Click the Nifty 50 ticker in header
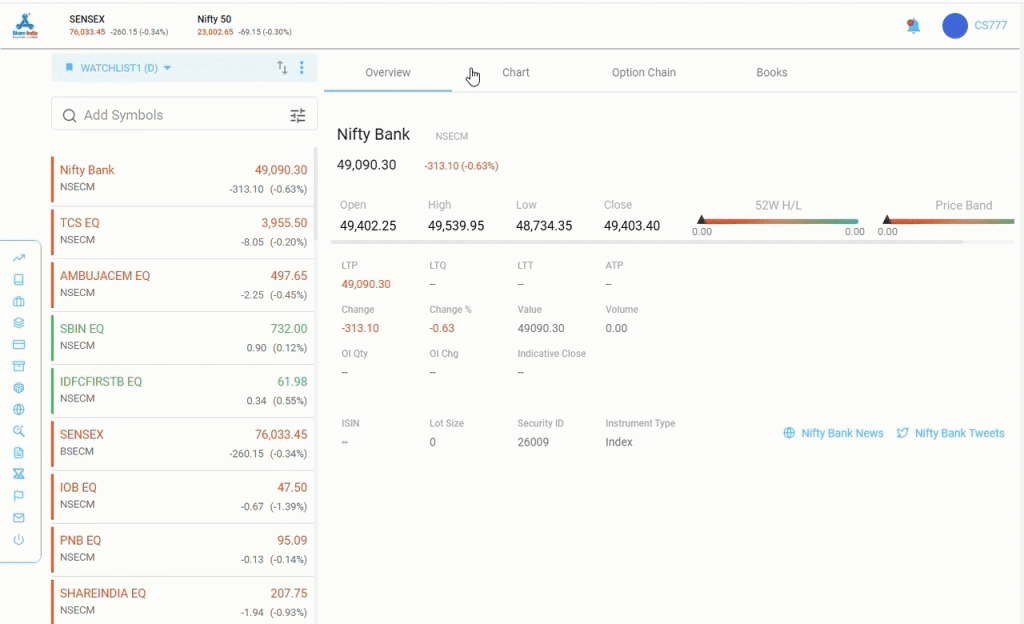The width and height of the screenshot is (1024, 624). [244, 25]
